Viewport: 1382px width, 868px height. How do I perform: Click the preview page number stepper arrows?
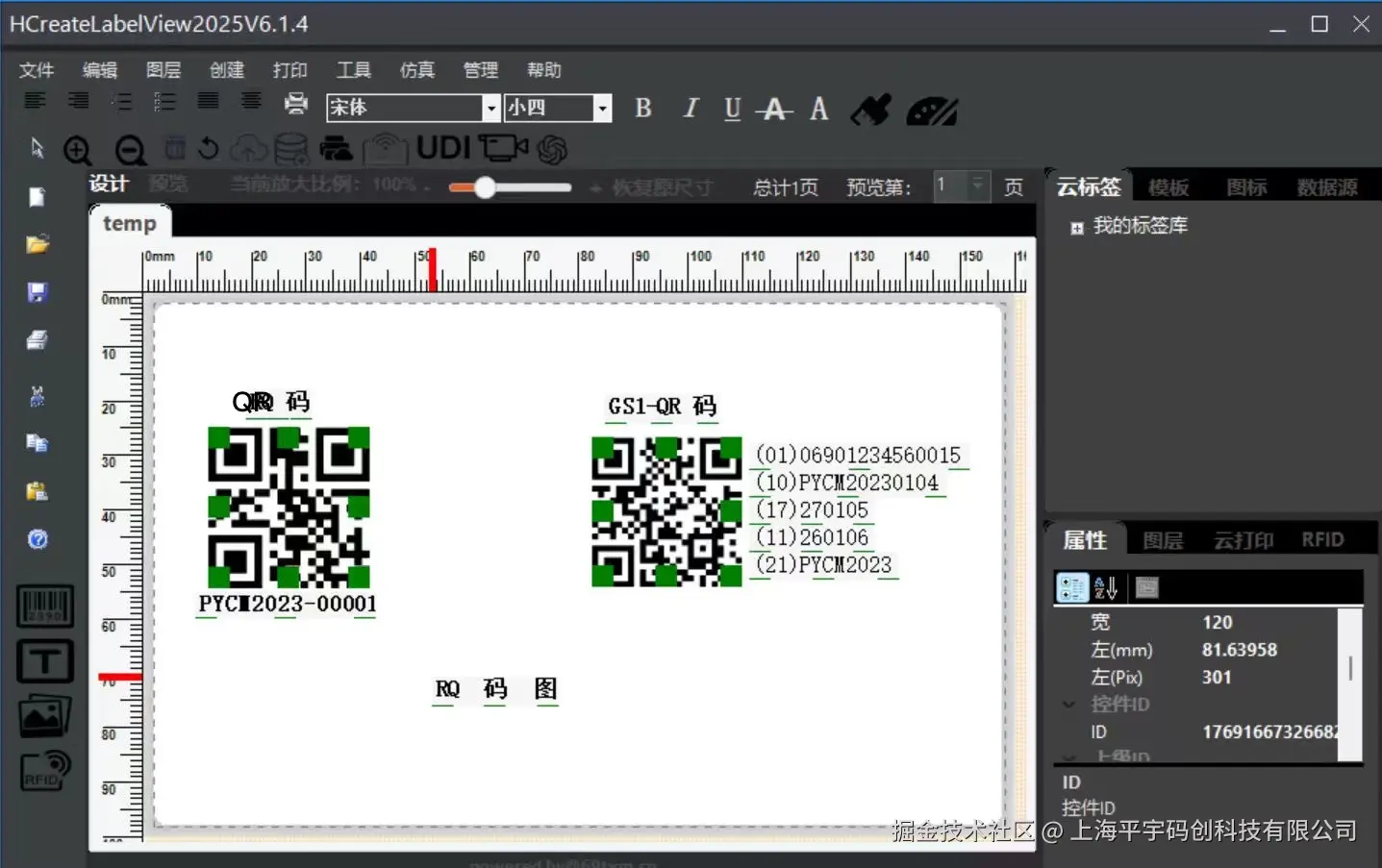[x=978, y=185]
